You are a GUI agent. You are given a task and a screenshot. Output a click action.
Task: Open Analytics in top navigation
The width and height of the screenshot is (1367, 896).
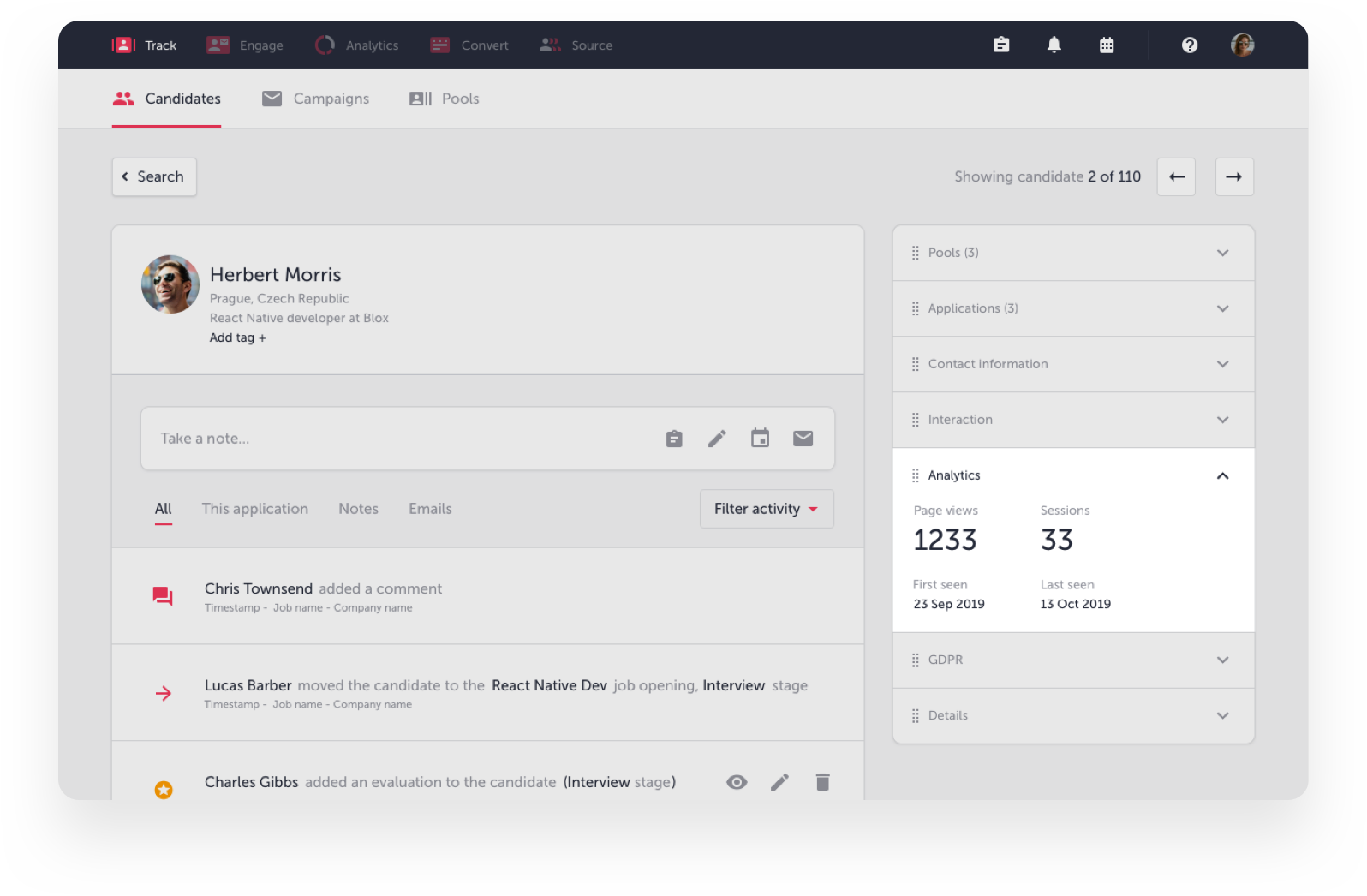(x=357, y=45)
